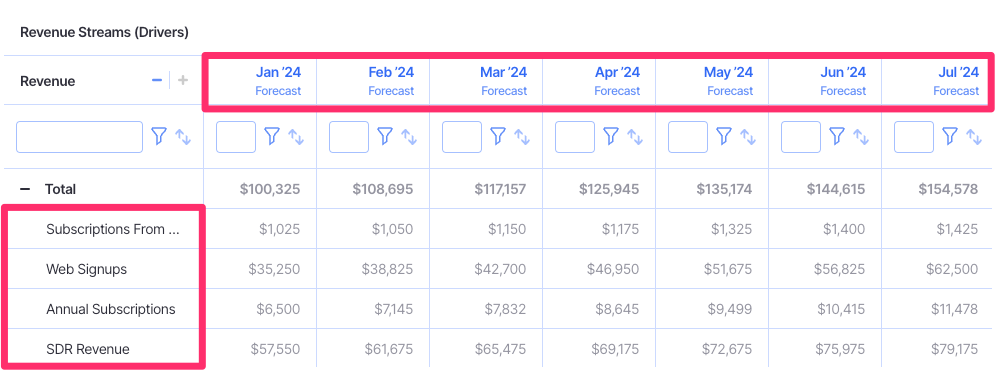Select the Web Signups May '24 cell $51,675
Viewport: 995px width, 370px height.
(728, 269)
